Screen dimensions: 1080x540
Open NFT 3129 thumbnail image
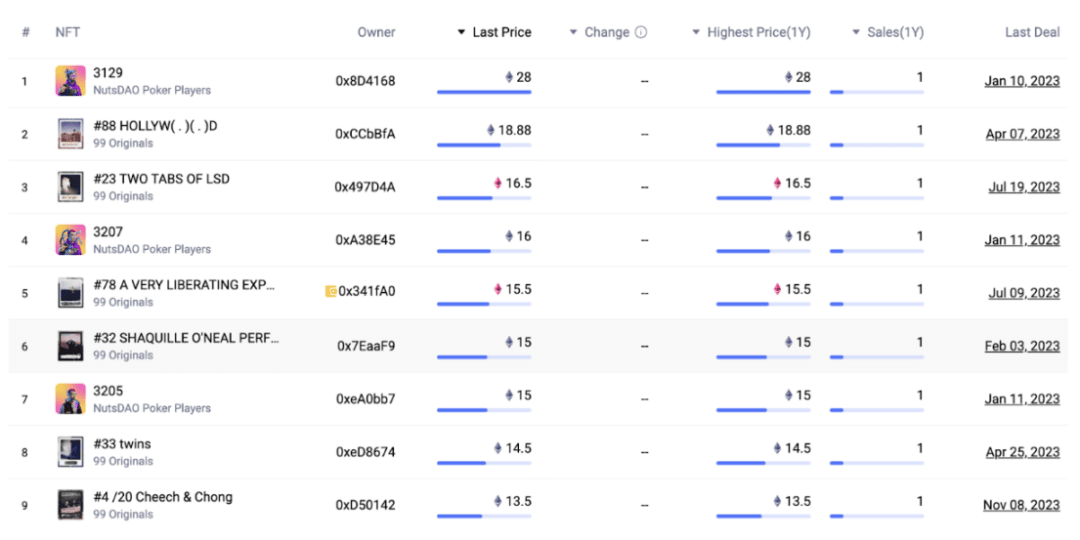(x=70, y=80)
